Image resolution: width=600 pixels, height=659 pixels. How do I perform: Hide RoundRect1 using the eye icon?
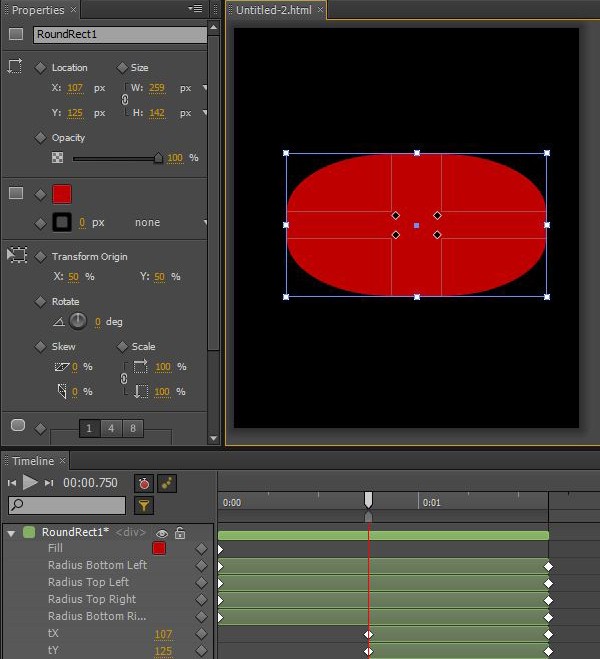(x=161, y=534)
